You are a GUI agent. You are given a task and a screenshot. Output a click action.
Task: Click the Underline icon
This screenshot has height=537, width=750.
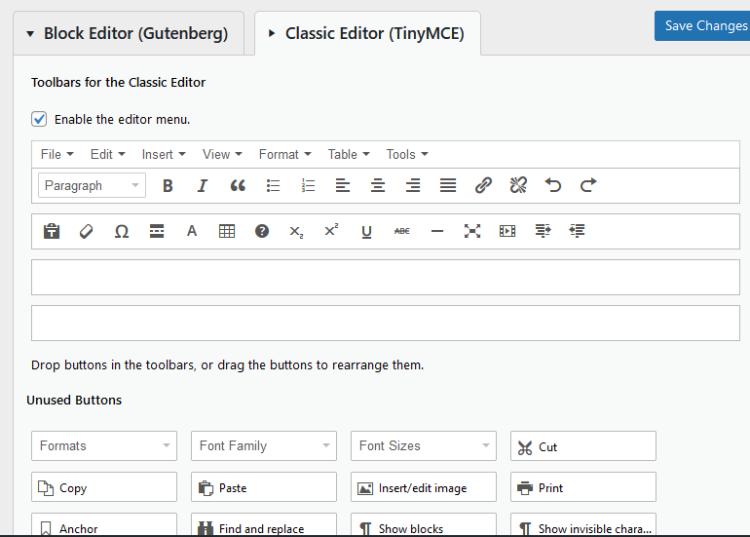tap(366, 232)
